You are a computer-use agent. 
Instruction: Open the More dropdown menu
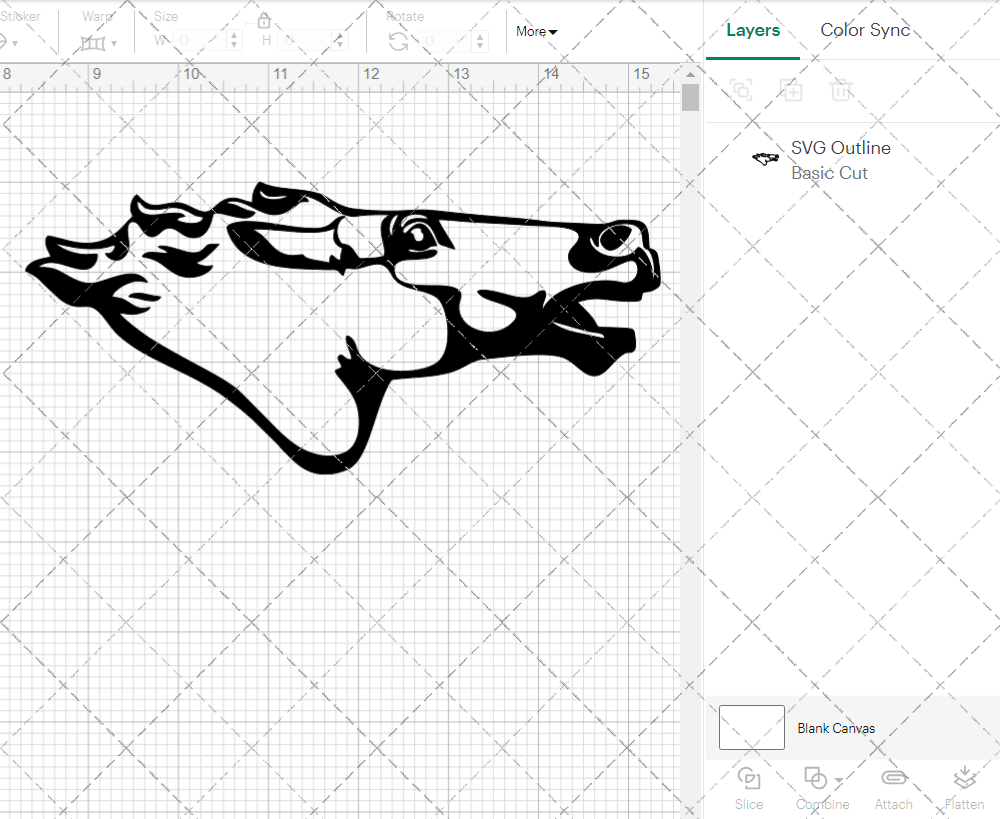pos(537,31)
